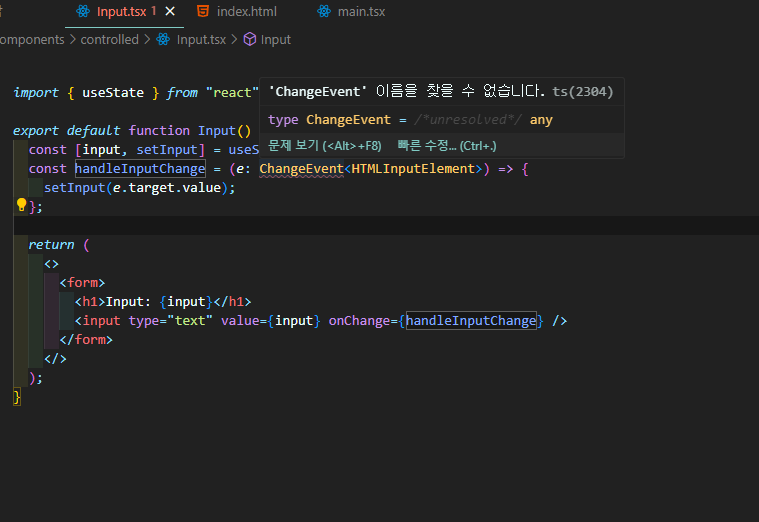
Task: Click the opening form tag in JSX
Action: [x=82, y=283]
